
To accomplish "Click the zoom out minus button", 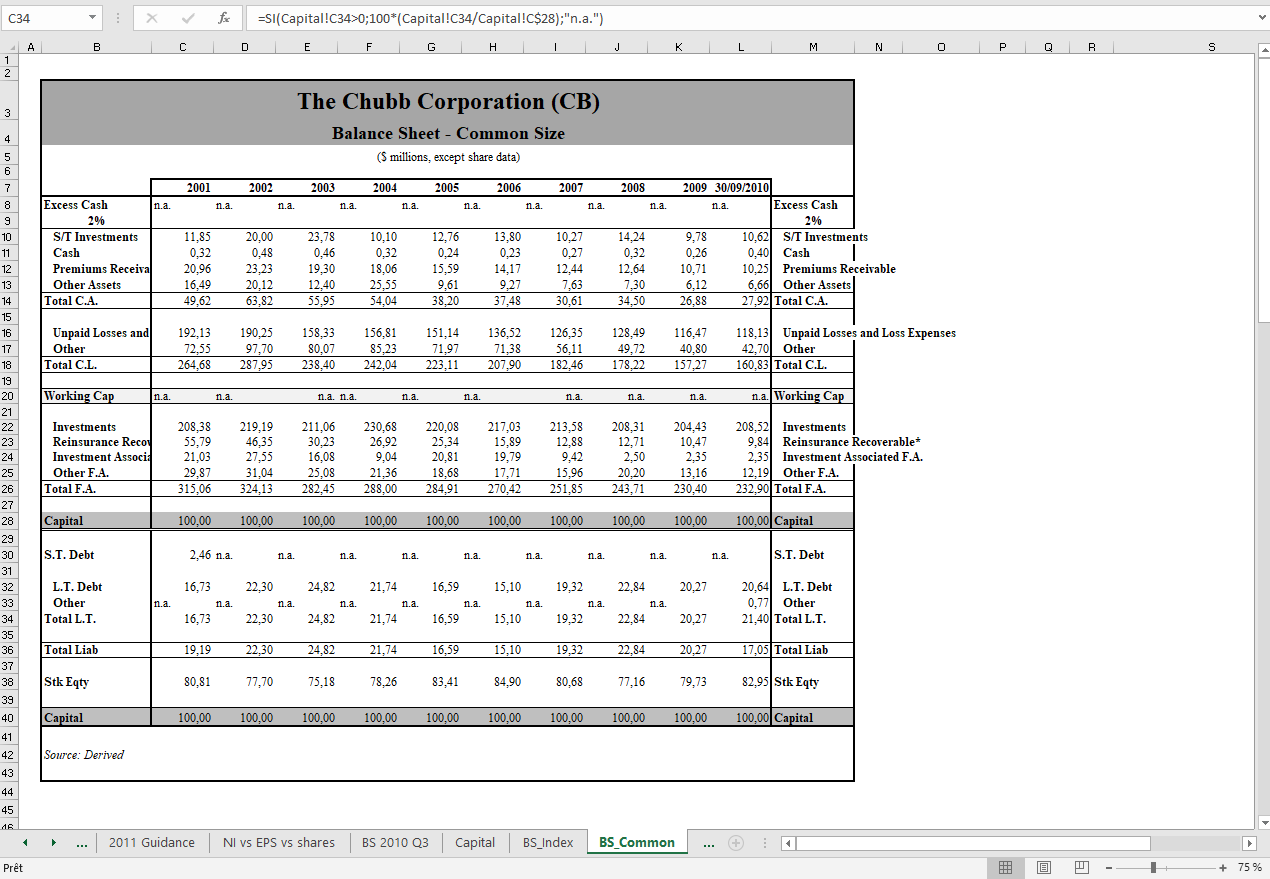I will (1108, 867).
